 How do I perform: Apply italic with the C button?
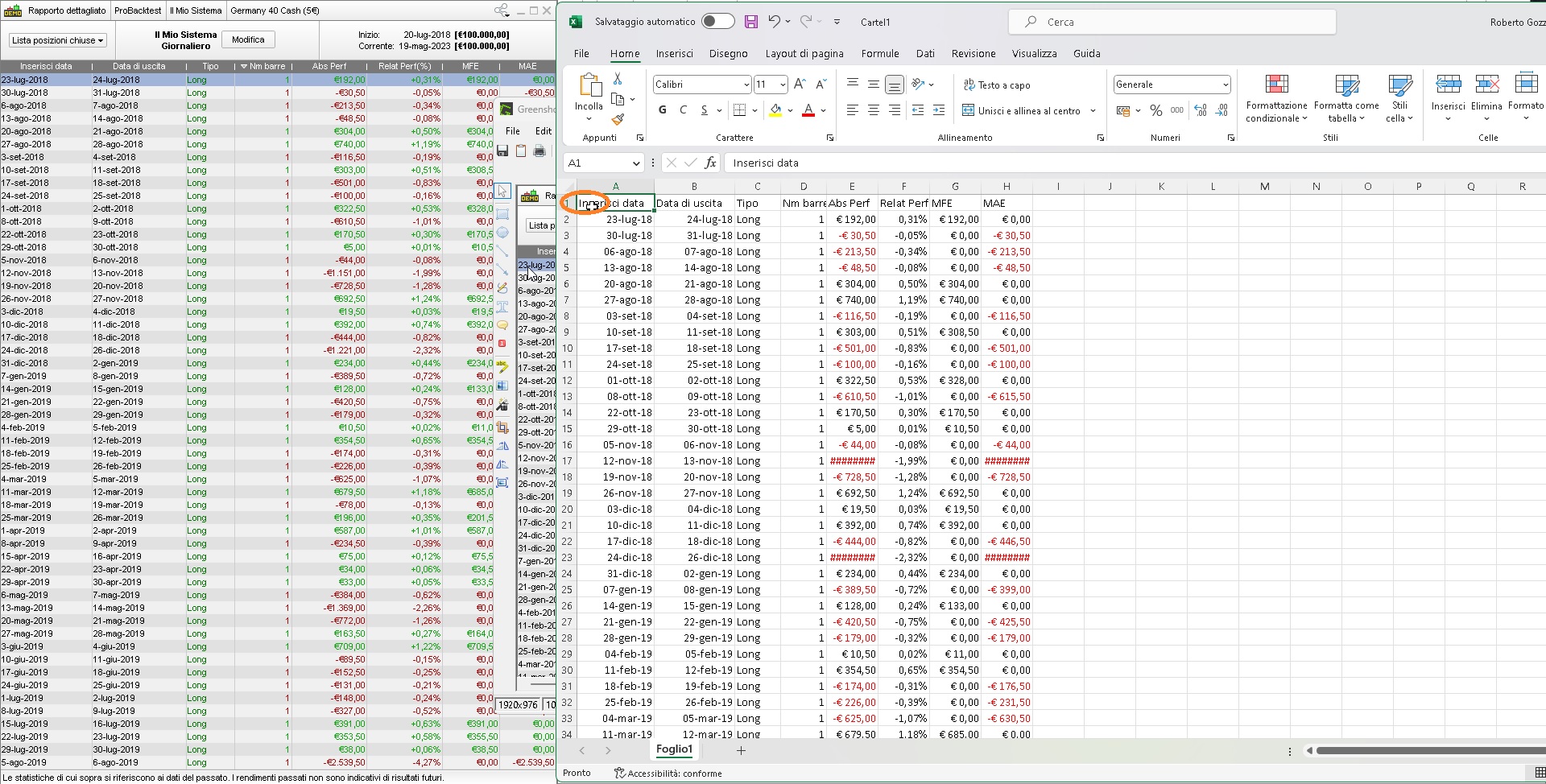pos(684,110)
